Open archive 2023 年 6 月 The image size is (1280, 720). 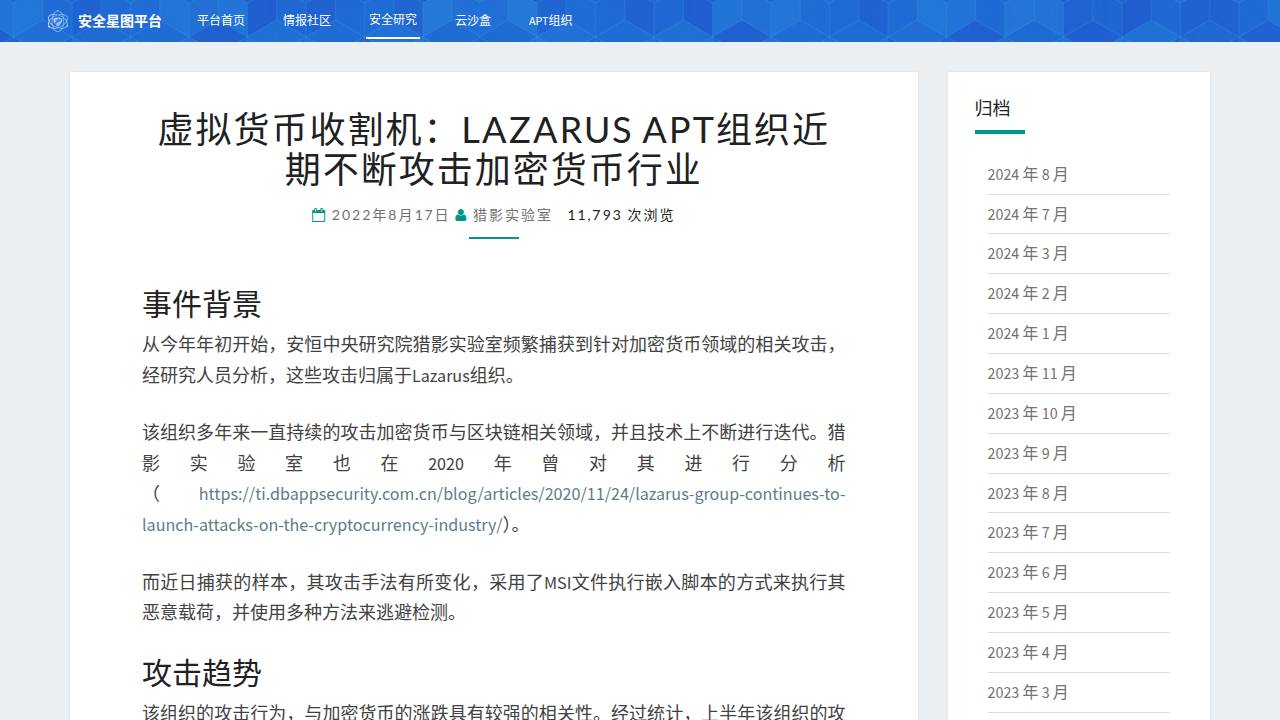click(1028, 572)
